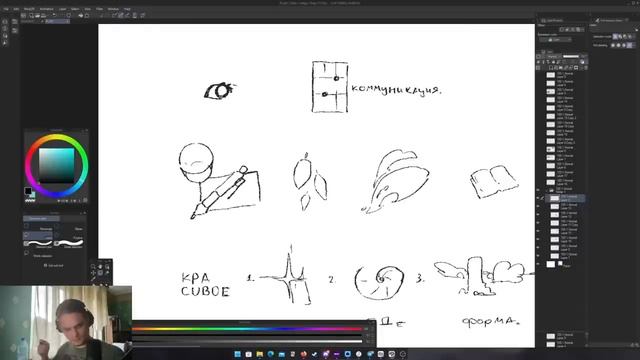This screenshot has width=640, height=360.
Task: Open the Windows Start menu
Action: click(238, 354)
